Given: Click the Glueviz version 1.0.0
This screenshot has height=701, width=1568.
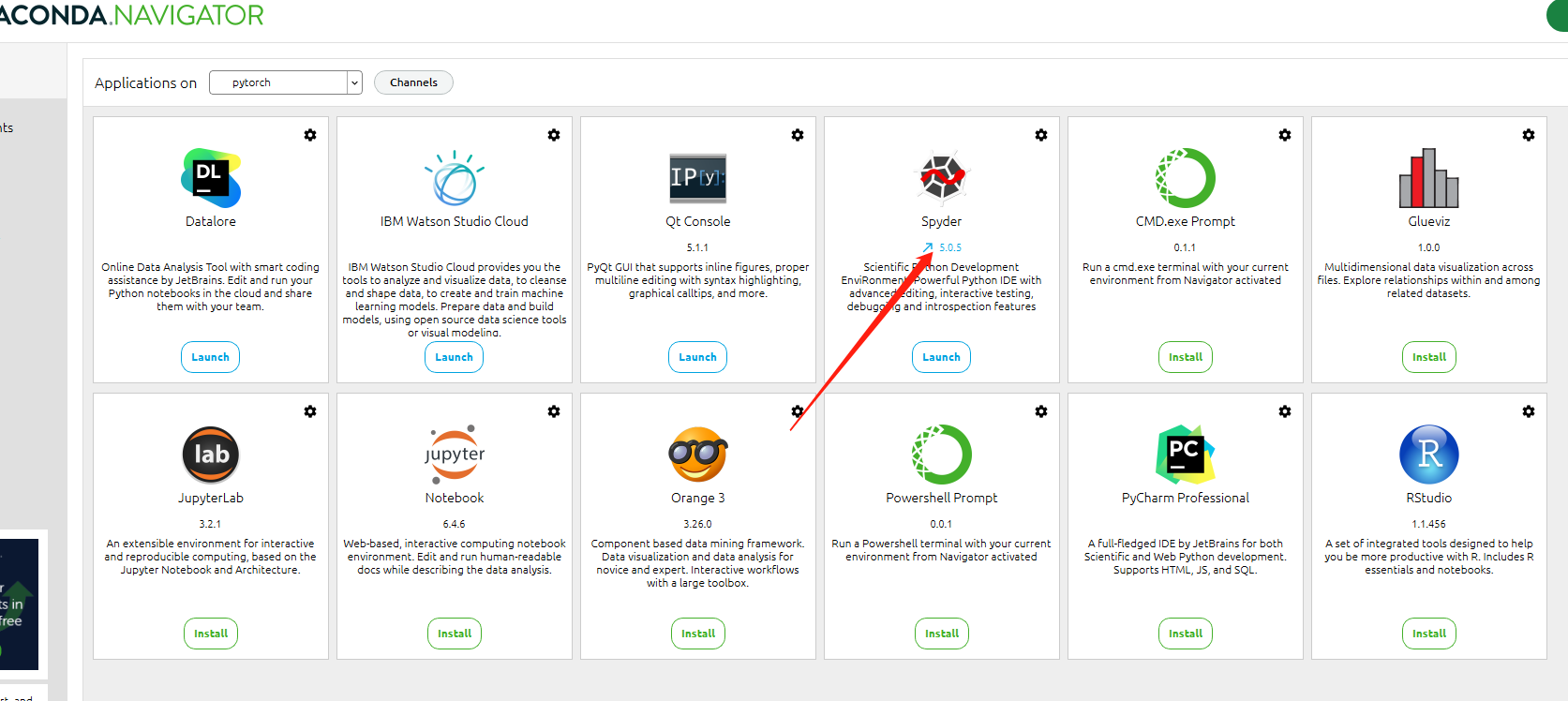Looking at the screenshot, I should 1429,247.
